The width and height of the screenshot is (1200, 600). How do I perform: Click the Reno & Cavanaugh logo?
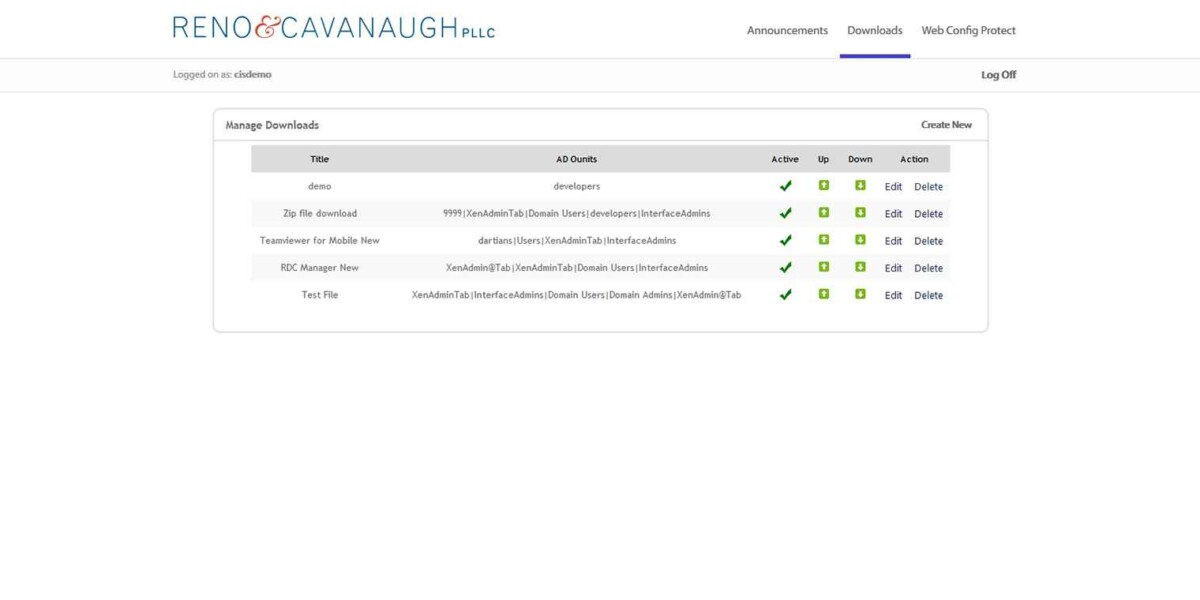coord(335,27)
